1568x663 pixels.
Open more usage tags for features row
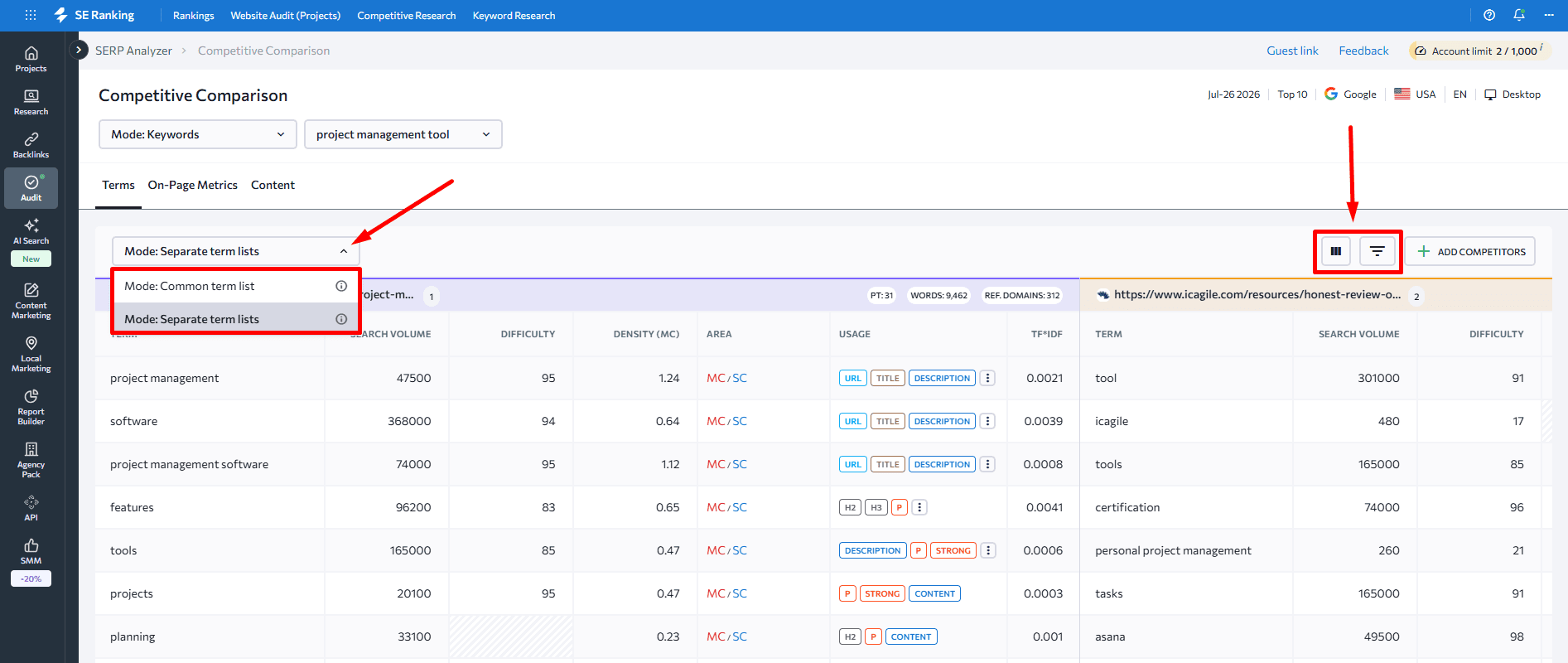click(x=919, y=507)
